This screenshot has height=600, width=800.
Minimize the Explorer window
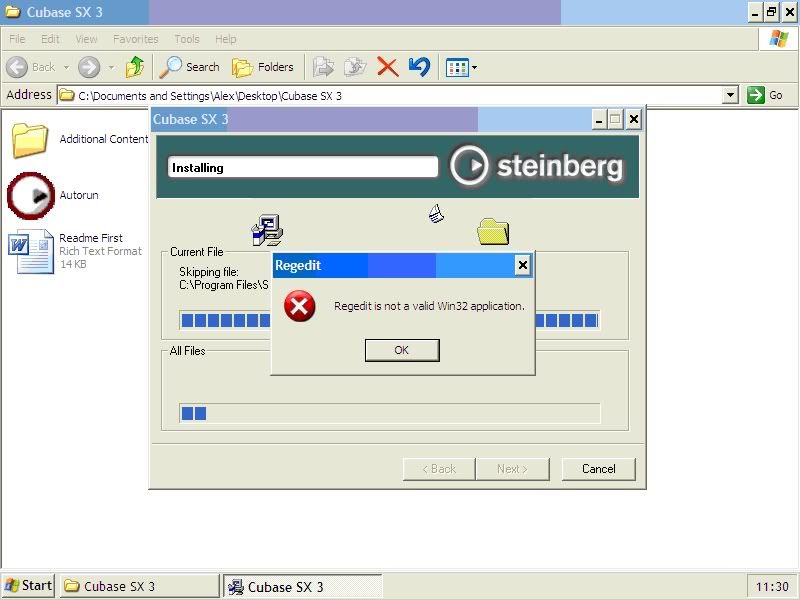[x=755, y=12]
